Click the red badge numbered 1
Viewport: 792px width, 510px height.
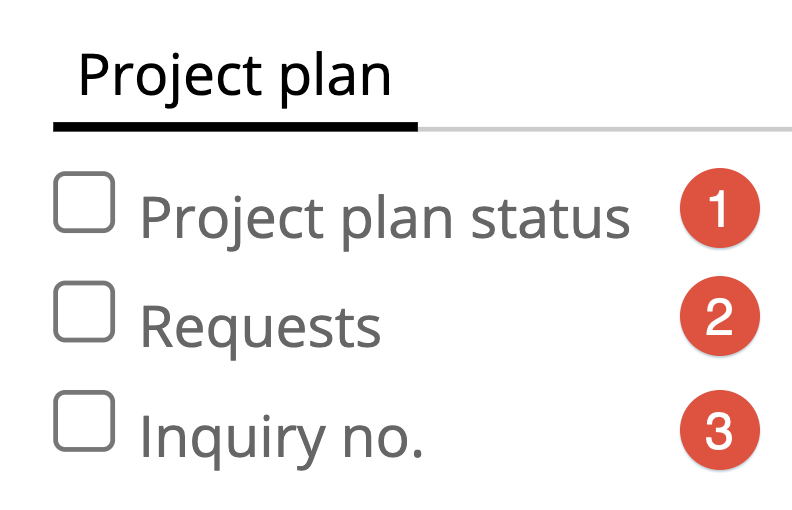tap(719, 210)
